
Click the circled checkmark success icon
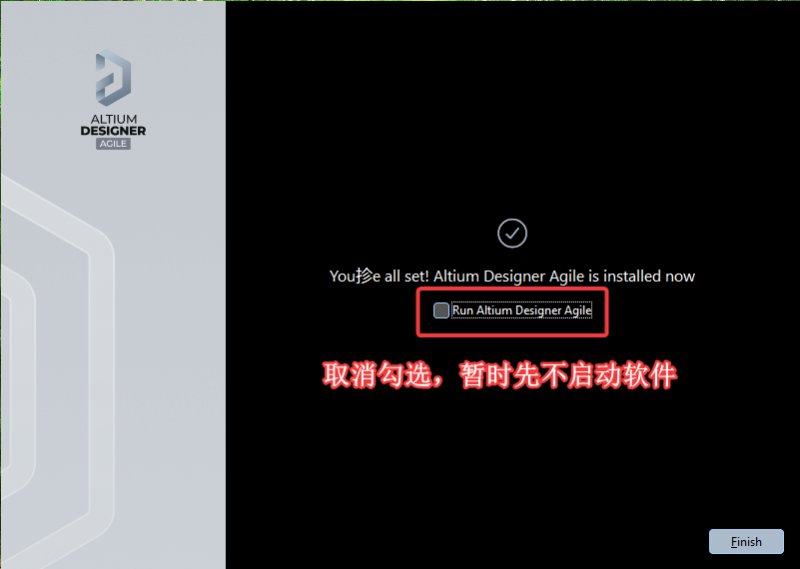512,233
